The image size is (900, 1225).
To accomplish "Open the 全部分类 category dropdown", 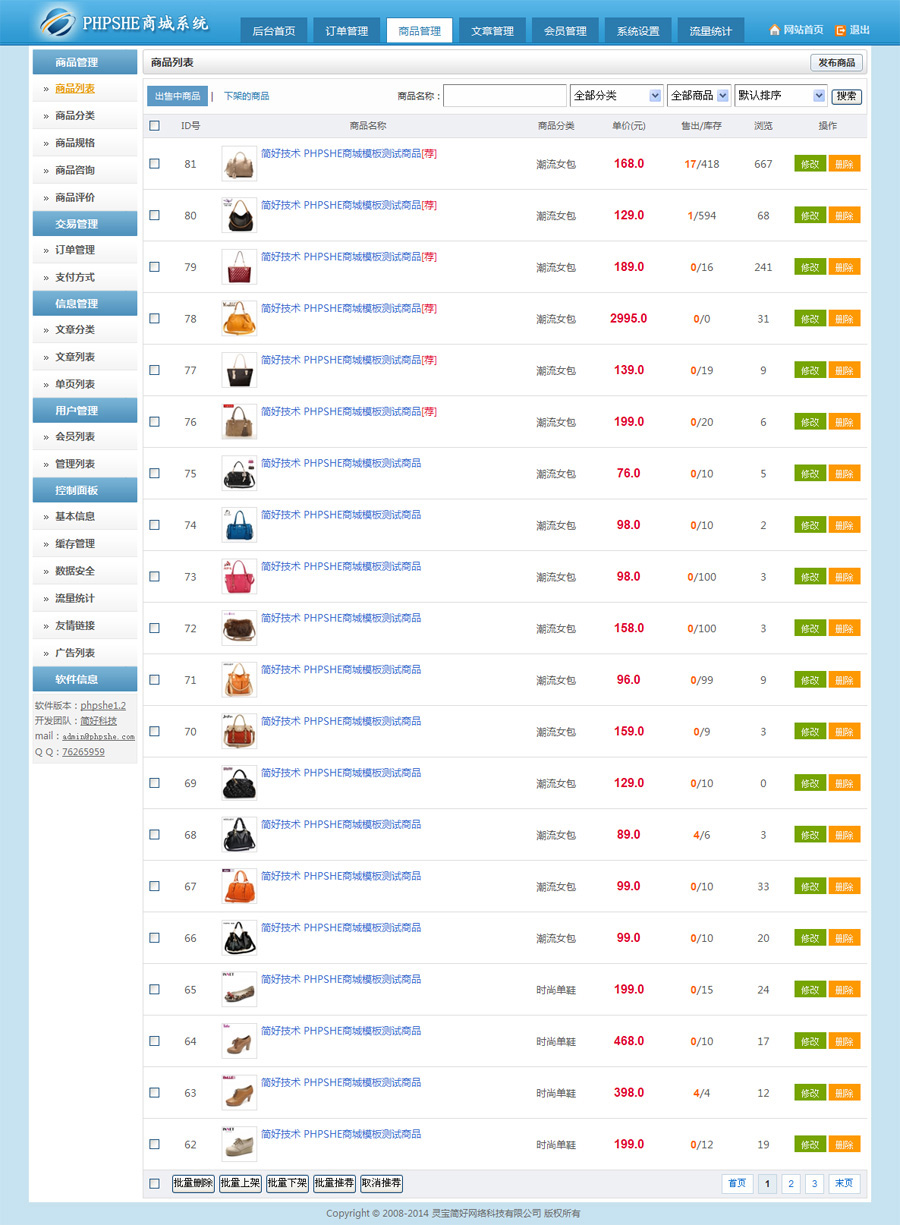I will click(616, 96).
